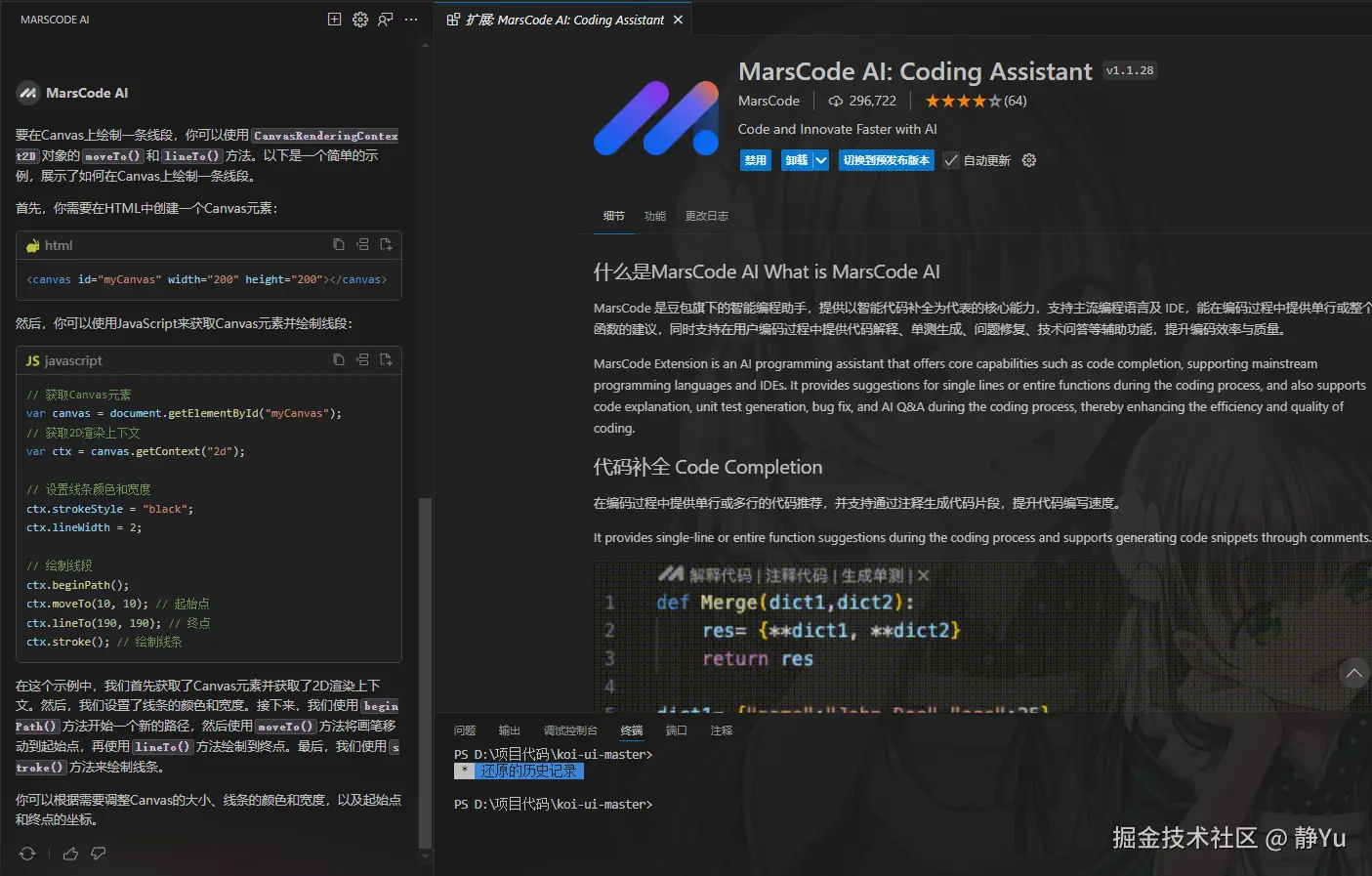Click the MarsCode extension logo

point(656,118)
